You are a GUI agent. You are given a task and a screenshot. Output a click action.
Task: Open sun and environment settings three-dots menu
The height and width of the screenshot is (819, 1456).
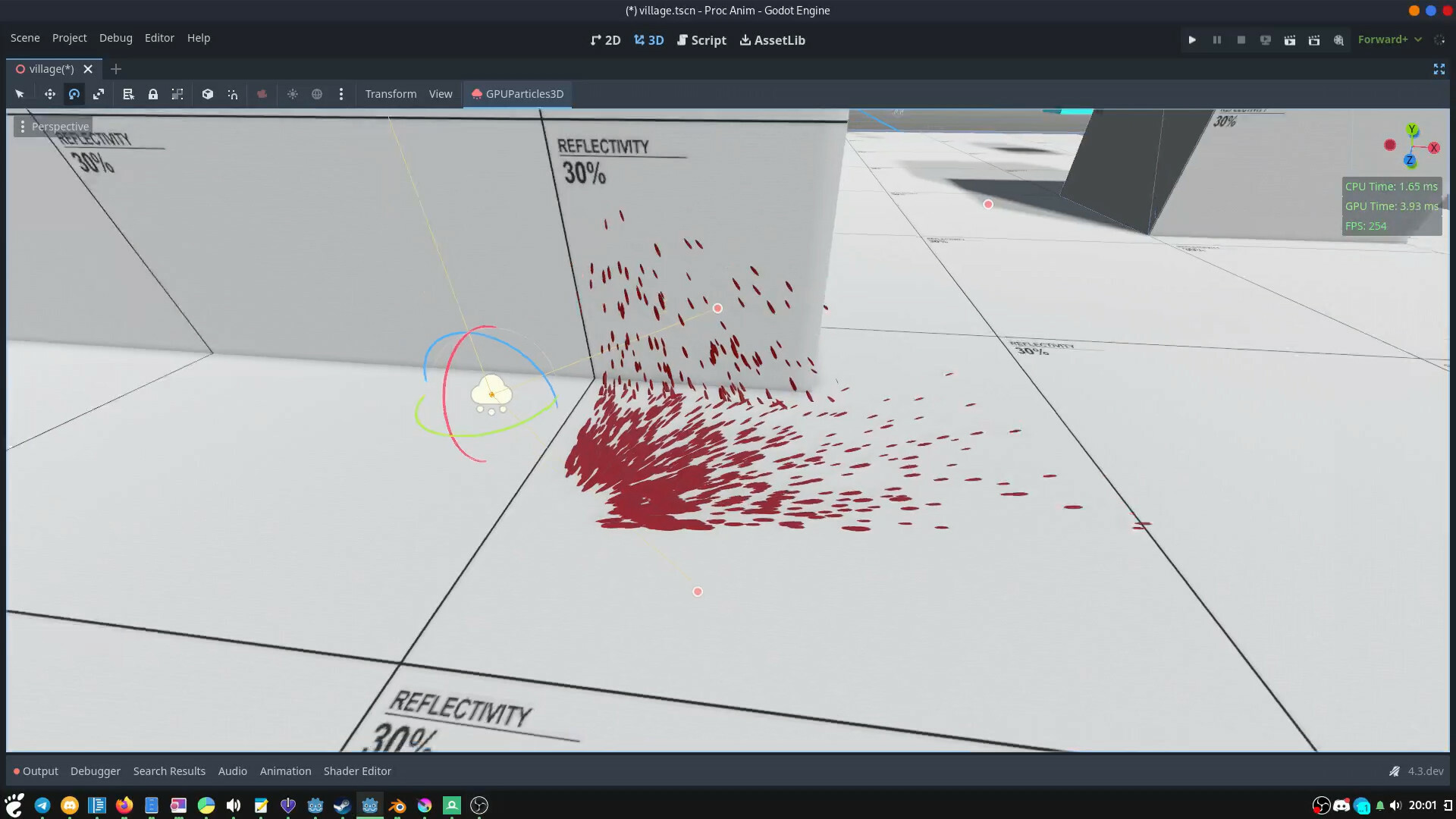click(341, 94)
